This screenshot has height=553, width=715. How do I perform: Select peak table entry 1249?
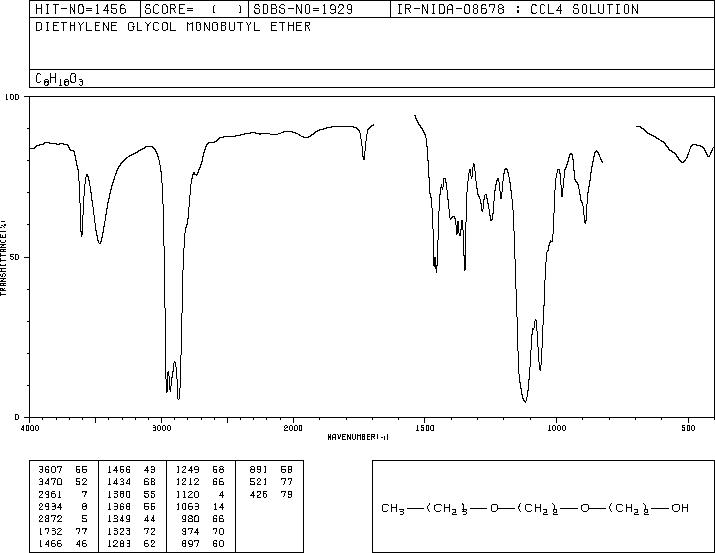pyautogui.click(x=187, y=470)
